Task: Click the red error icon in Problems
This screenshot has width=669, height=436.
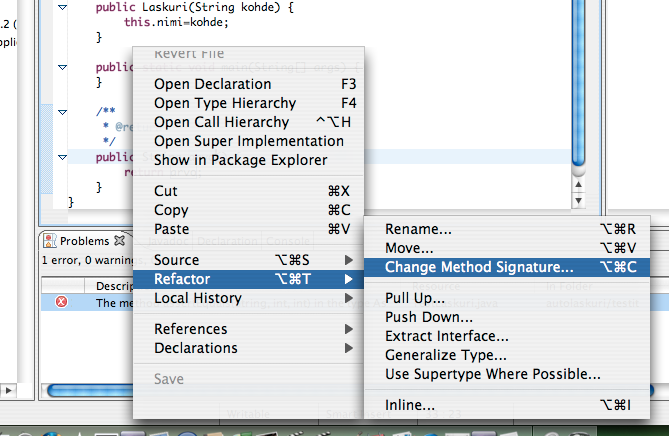Action: point(61,302)
